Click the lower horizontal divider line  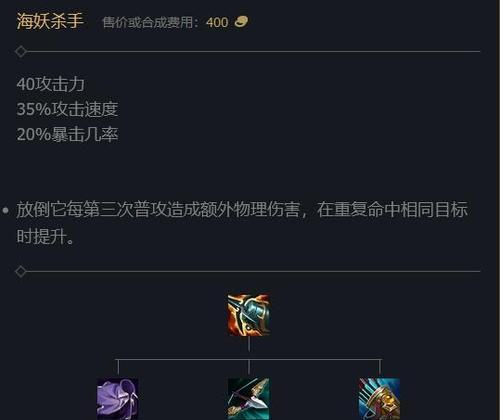click(x=253, y=271)
